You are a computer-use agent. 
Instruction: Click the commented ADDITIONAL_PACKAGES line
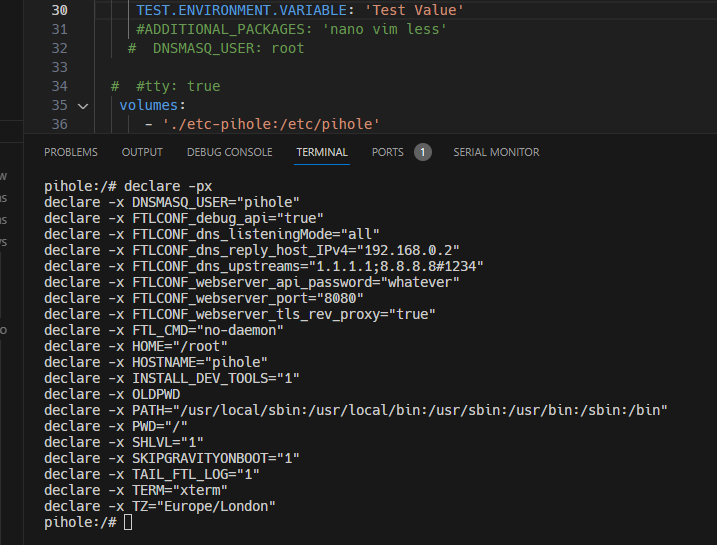click(x=291, y=29)
